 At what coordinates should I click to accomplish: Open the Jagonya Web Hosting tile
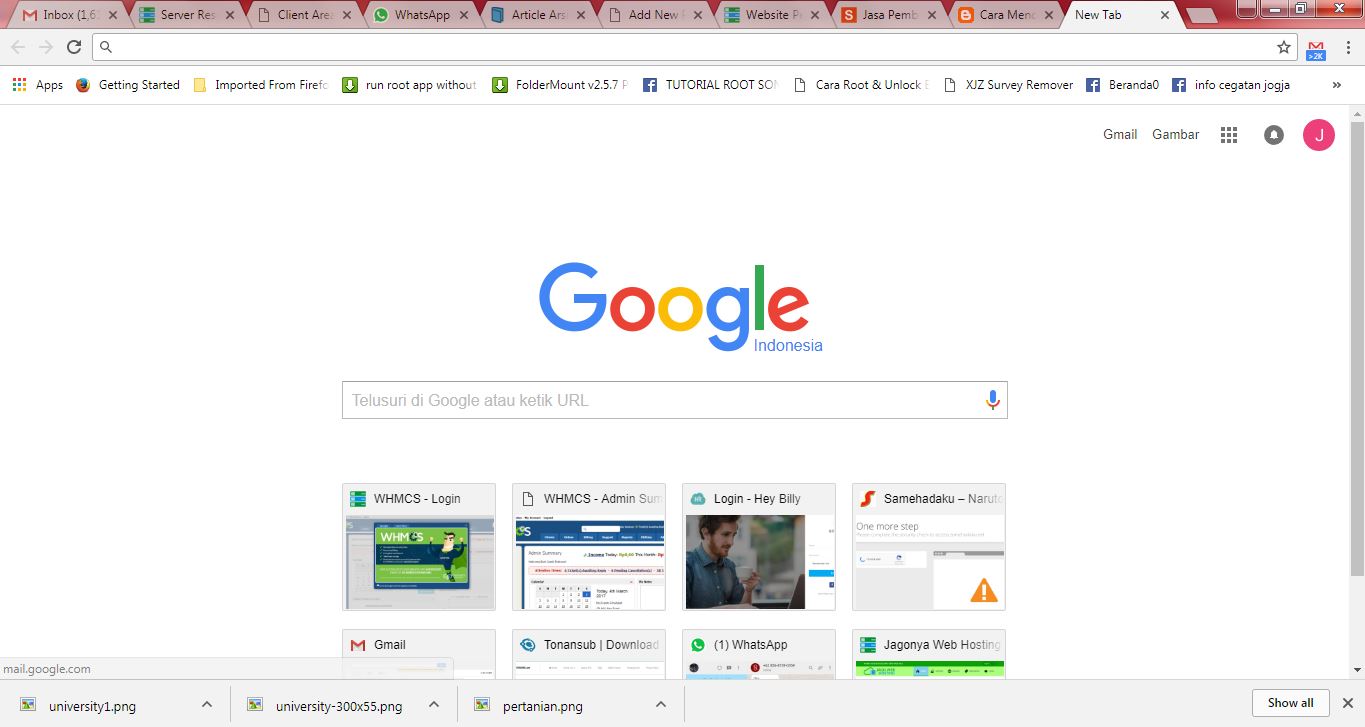929,654
